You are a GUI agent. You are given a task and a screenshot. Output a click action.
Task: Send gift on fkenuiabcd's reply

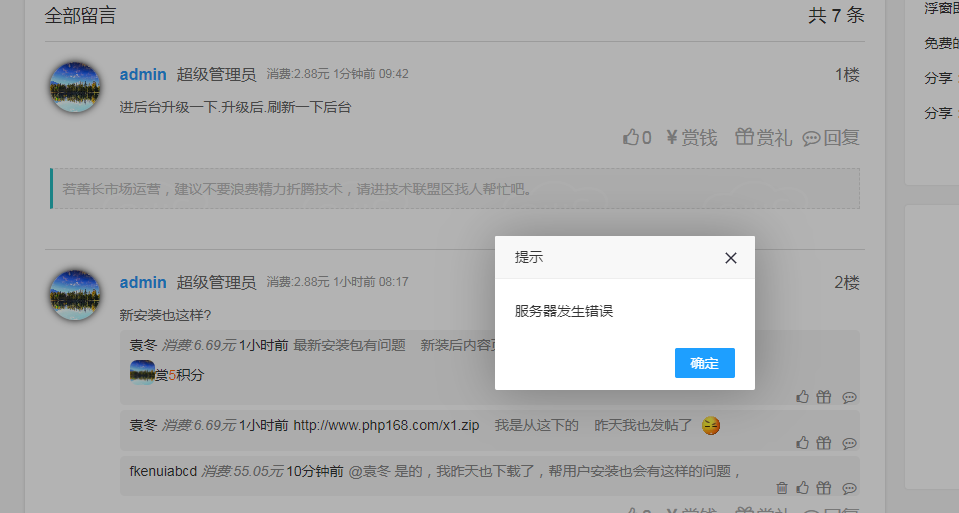point(824,488)
